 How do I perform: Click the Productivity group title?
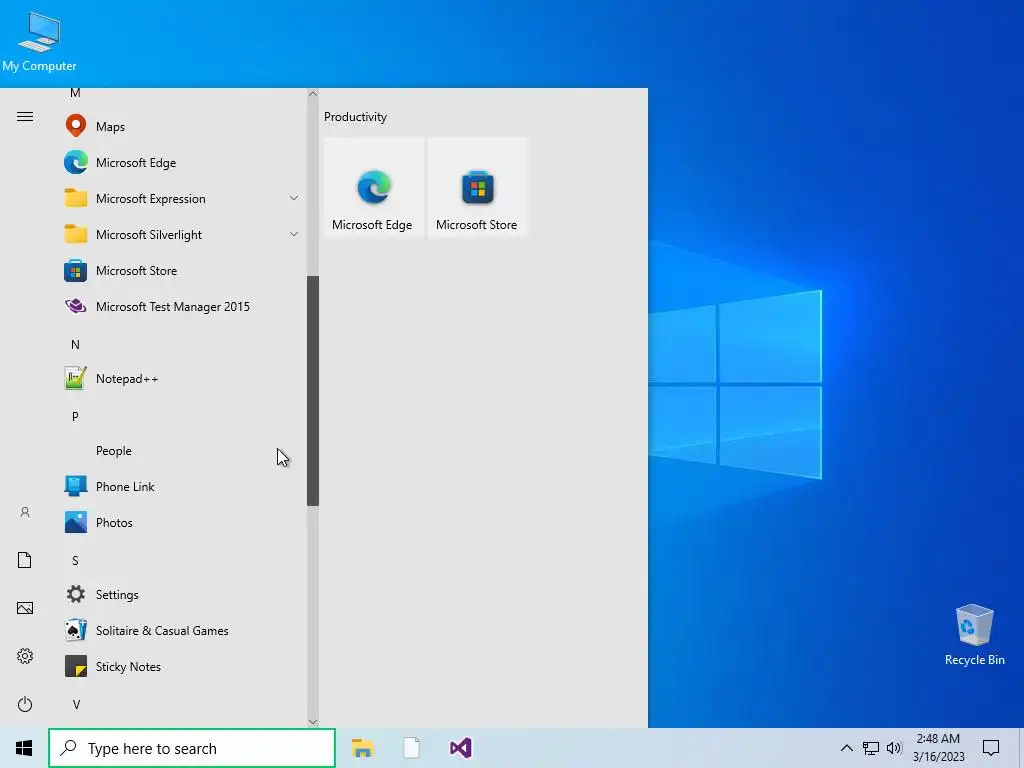pyautogui.click(x=355, y=117)
